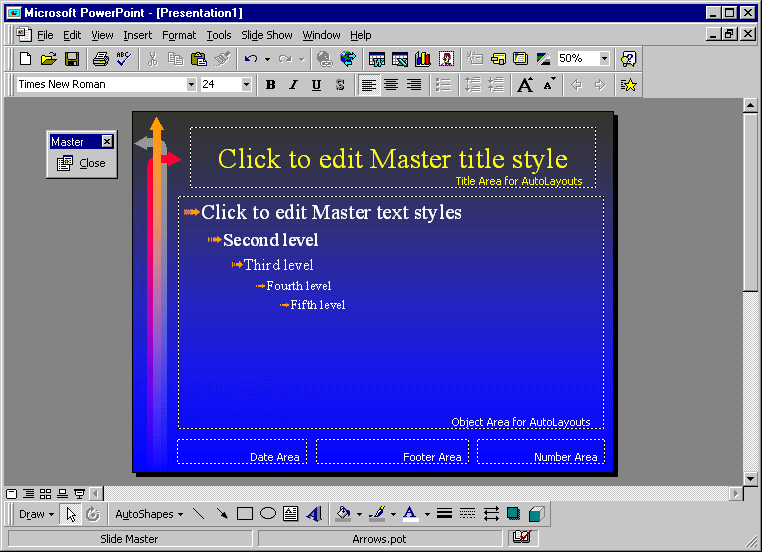
Task: Expand the fill color dropdown arrow
Action: point(360,514)
